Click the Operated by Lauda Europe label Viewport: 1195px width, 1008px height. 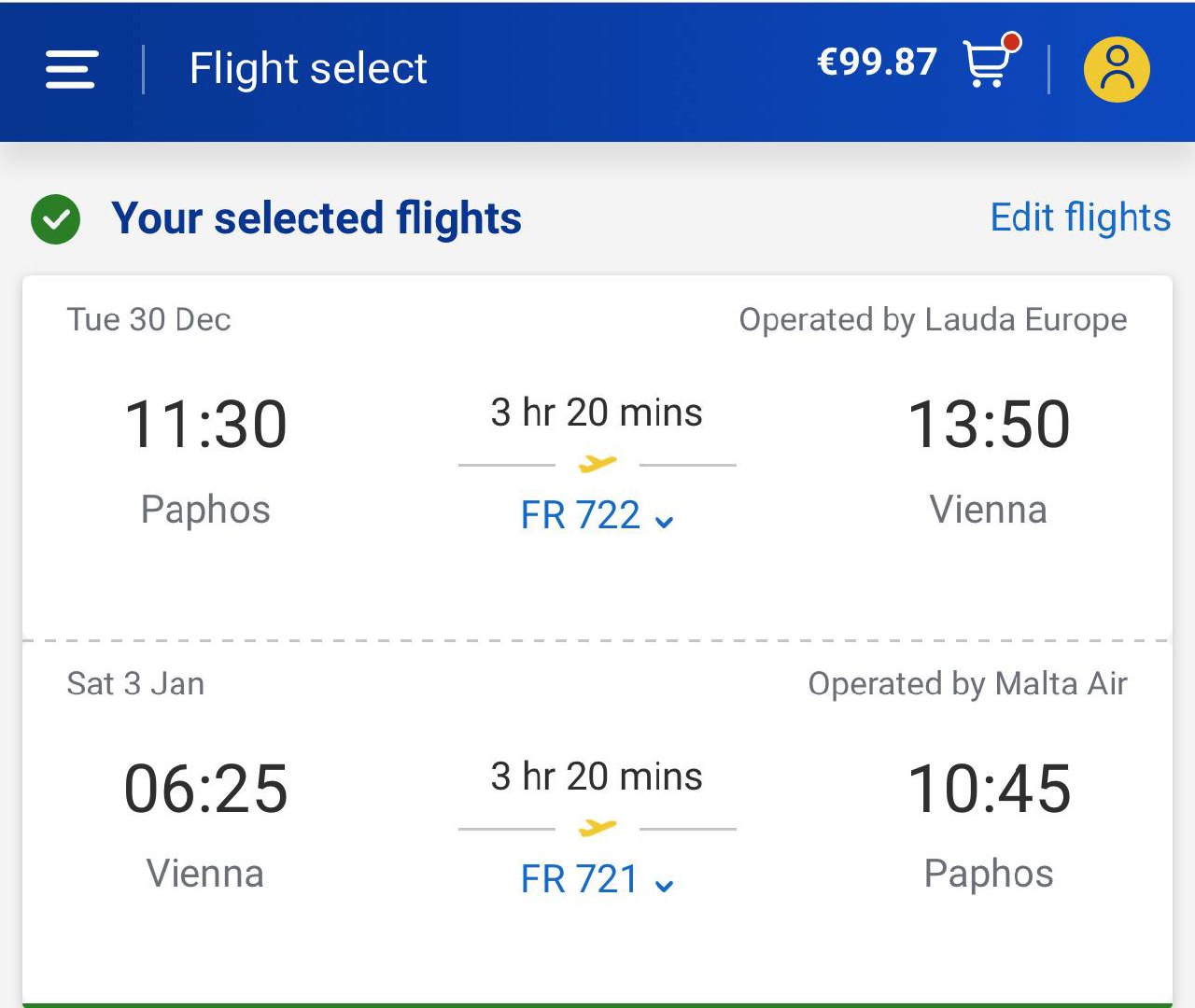coord(933,319)
